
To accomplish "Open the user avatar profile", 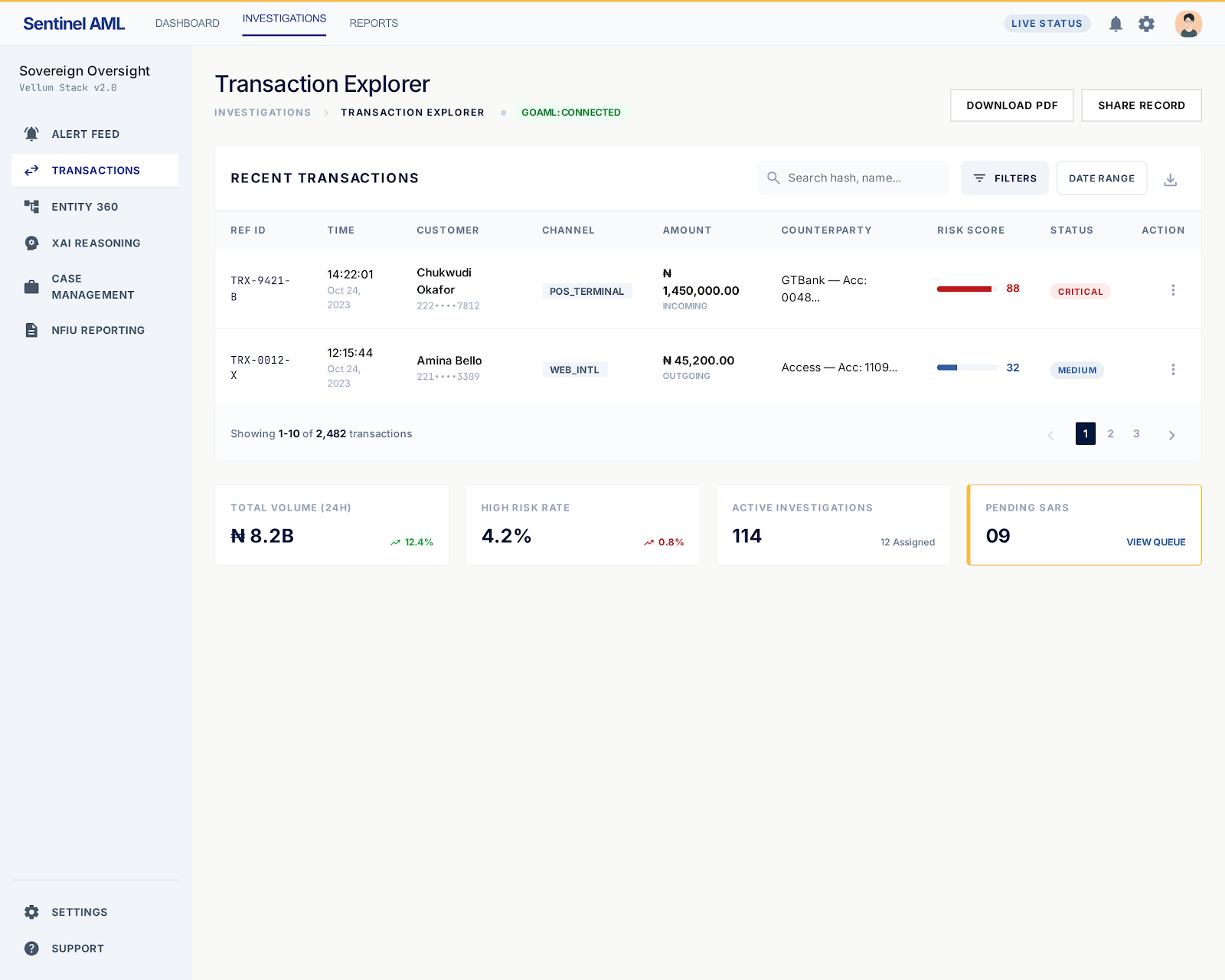I will click(x=1188, y=24).
